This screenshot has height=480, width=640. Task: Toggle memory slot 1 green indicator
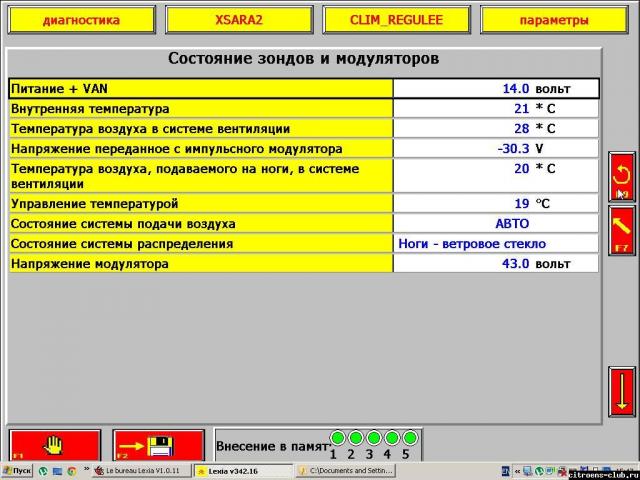337,438
